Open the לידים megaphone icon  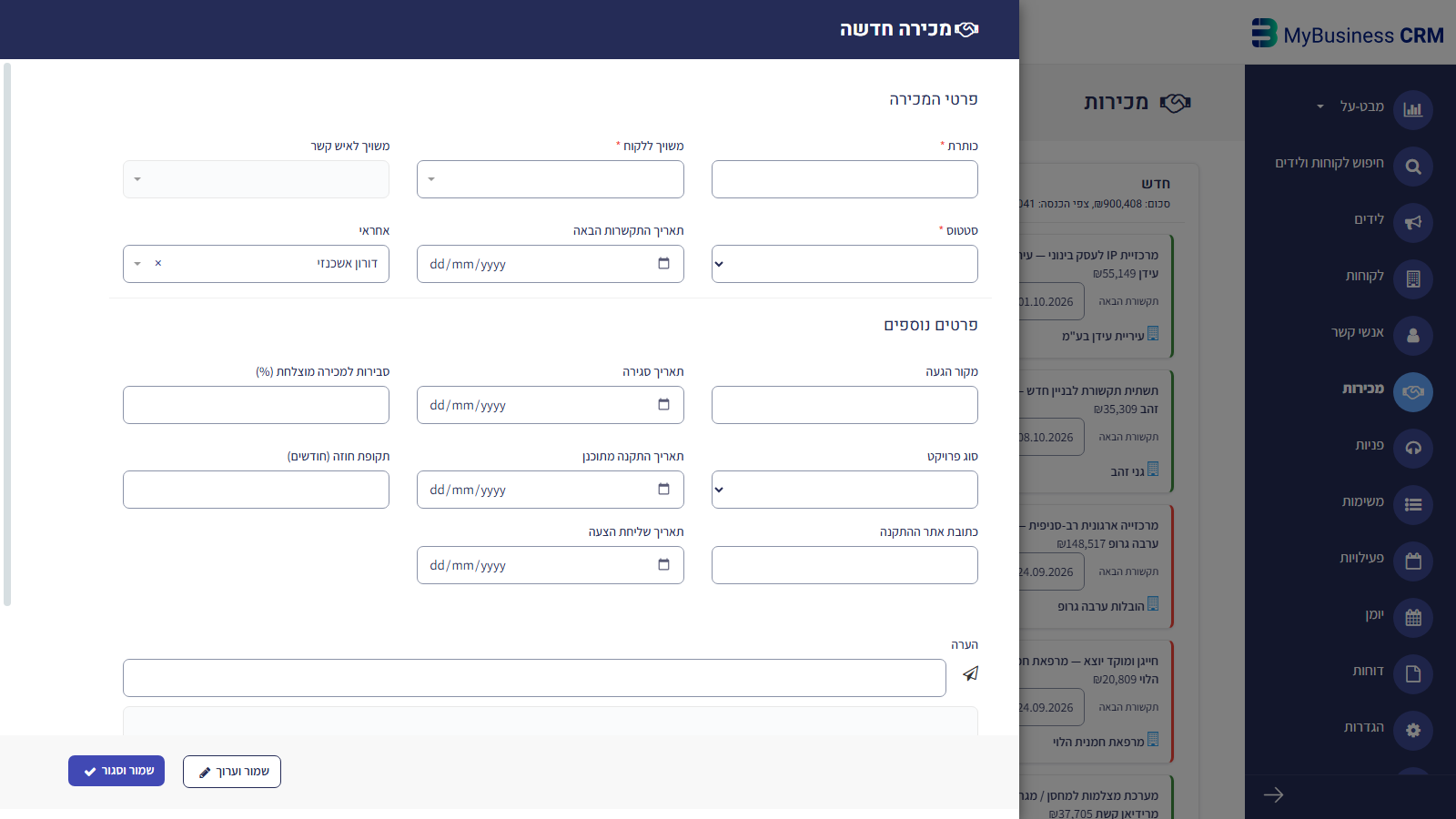click(1412, 223)
